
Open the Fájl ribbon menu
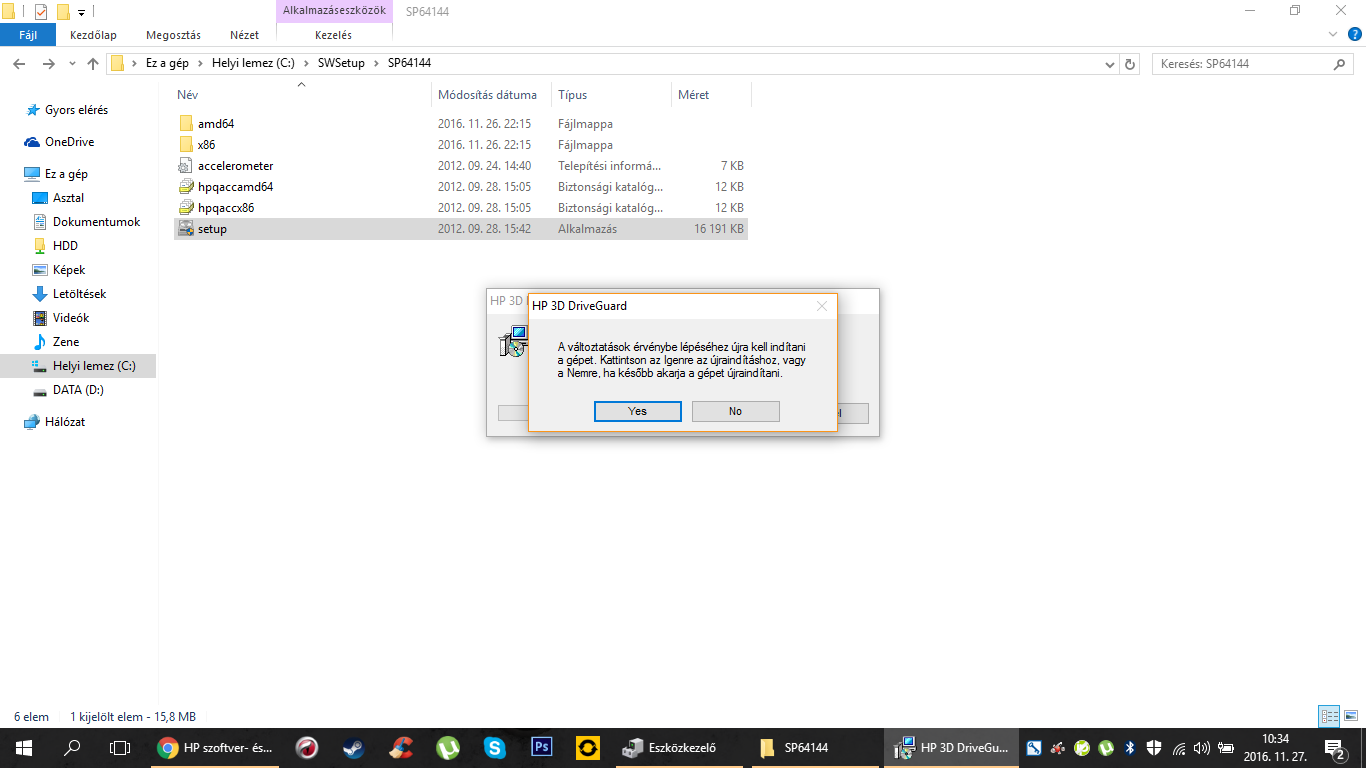point(28,35)
